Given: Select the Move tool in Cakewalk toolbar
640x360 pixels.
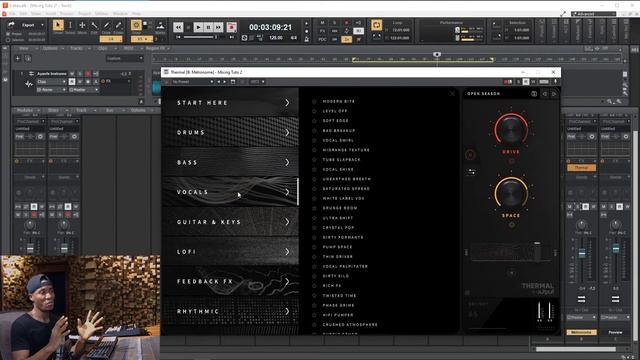Looking at the screenshot, I should 82,25.
